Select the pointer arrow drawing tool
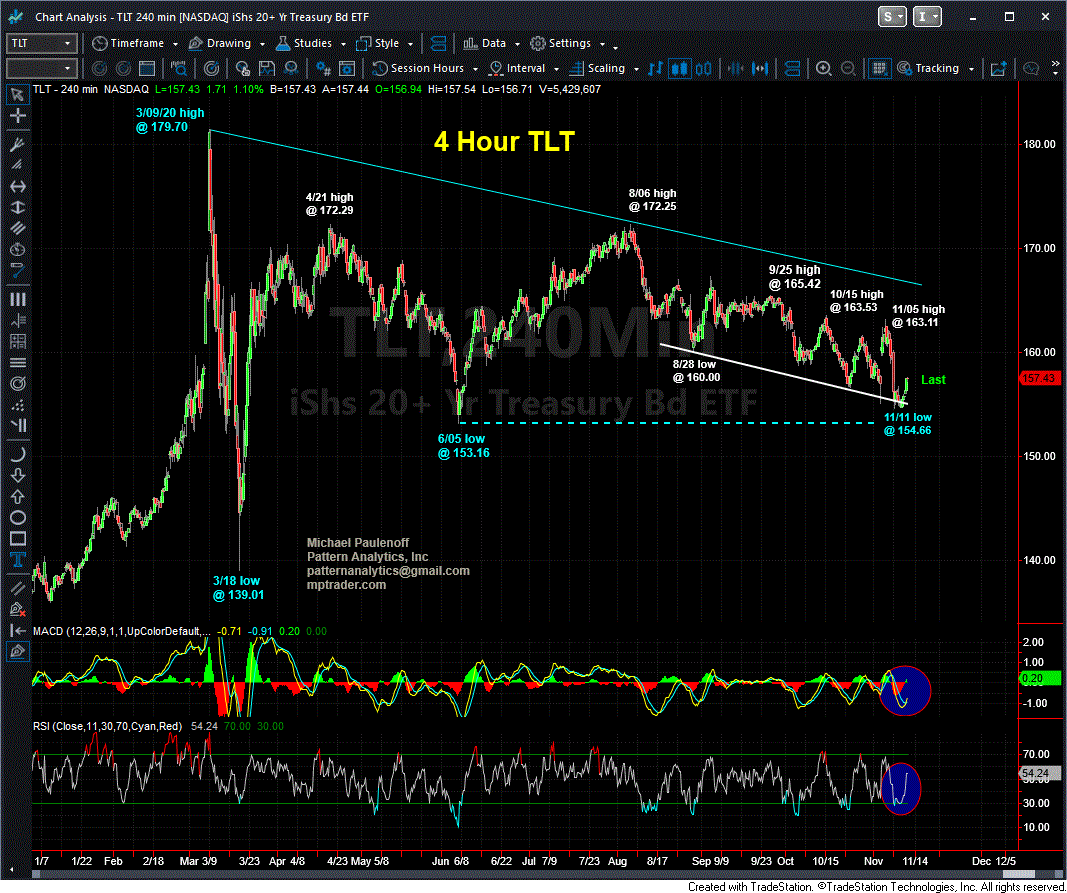Viewport: 1067px width, 893px height. pos(17,94)
